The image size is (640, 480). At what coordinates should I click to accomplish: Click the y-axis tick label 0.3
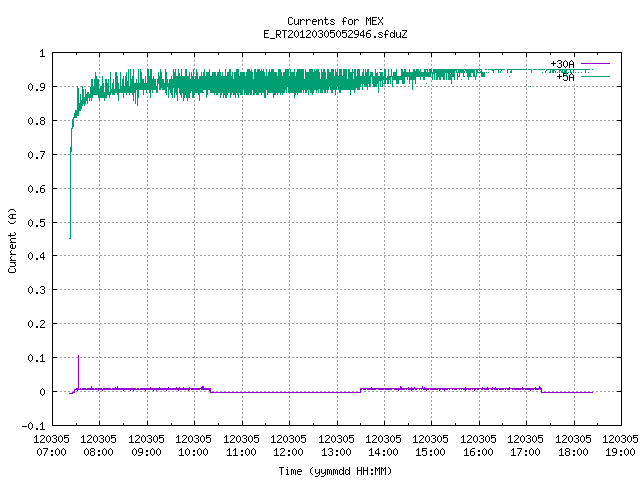point(36,290)
